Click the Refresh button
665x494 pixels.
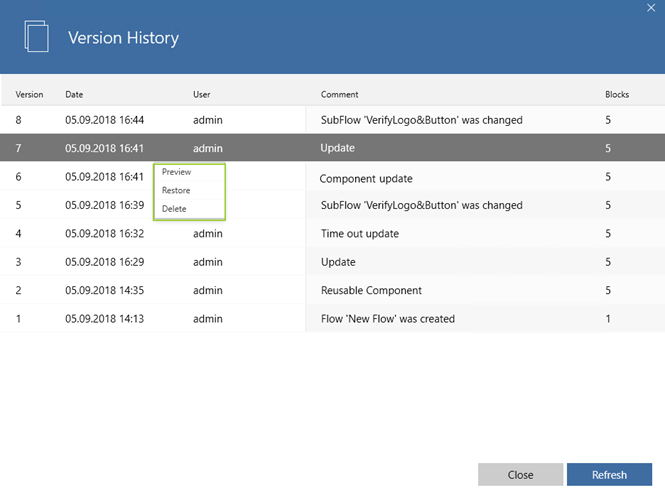coord(609,474)
